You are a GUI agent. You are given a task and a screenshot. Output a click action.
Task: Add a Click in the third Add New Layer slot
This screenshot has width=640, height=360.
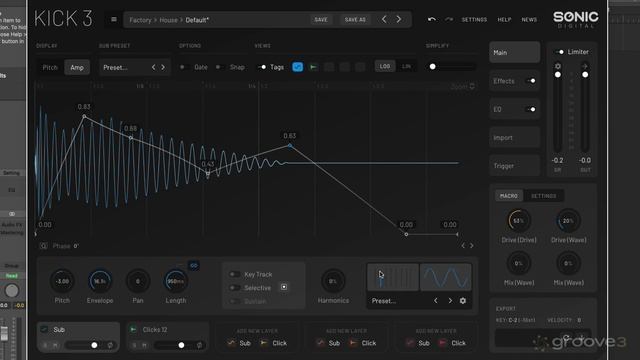pos(453,343)
